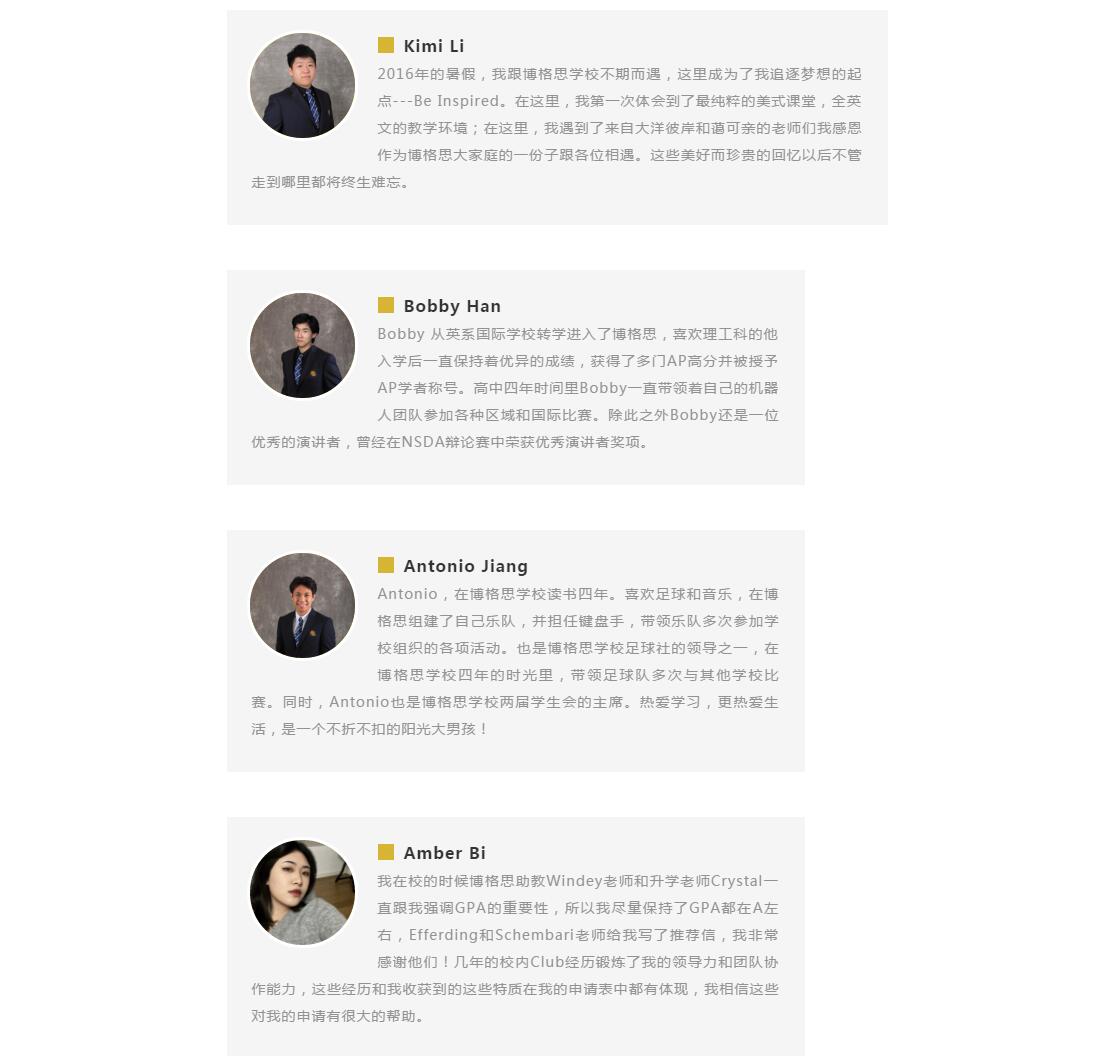Click Antonio's text line ending 阳光大男孩
Viewport: 1119px width, 1056px height.
368,729
